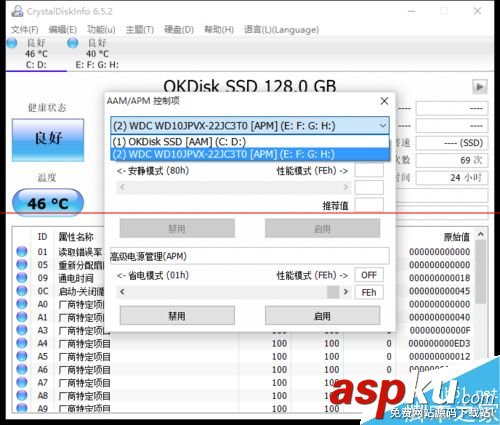Click the greyed AAM 启用 button
The height and width of the screenshot is (425, 500).
click(322, 228)
